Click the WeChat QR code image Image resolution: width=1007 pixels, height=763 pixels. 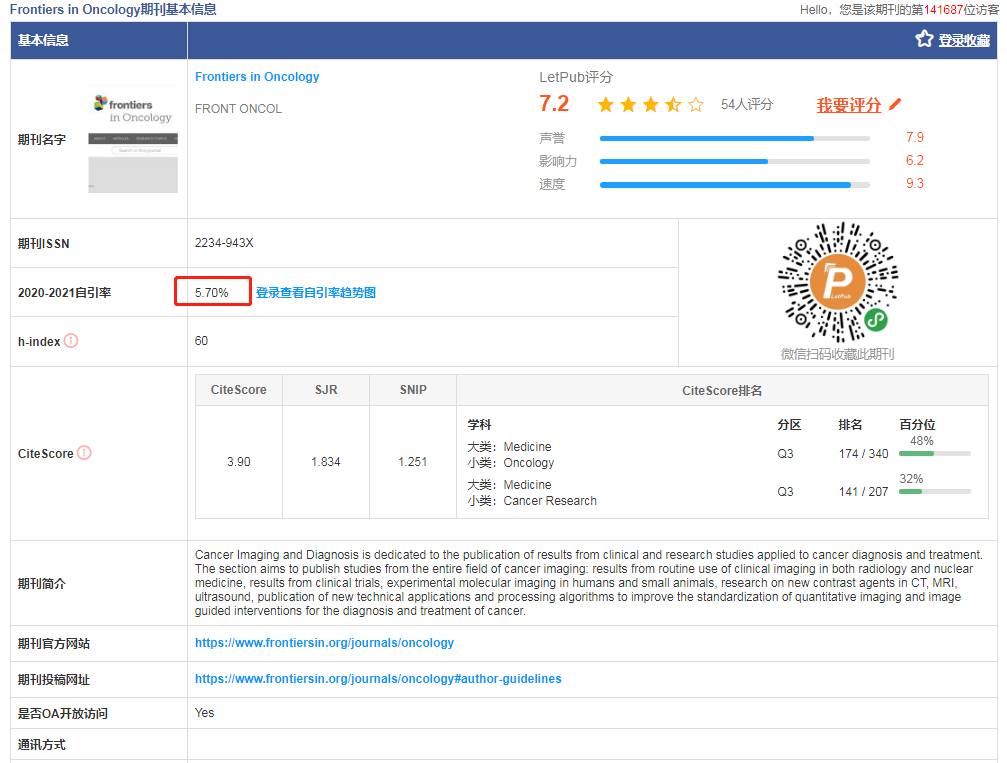[x=837, y=282]
